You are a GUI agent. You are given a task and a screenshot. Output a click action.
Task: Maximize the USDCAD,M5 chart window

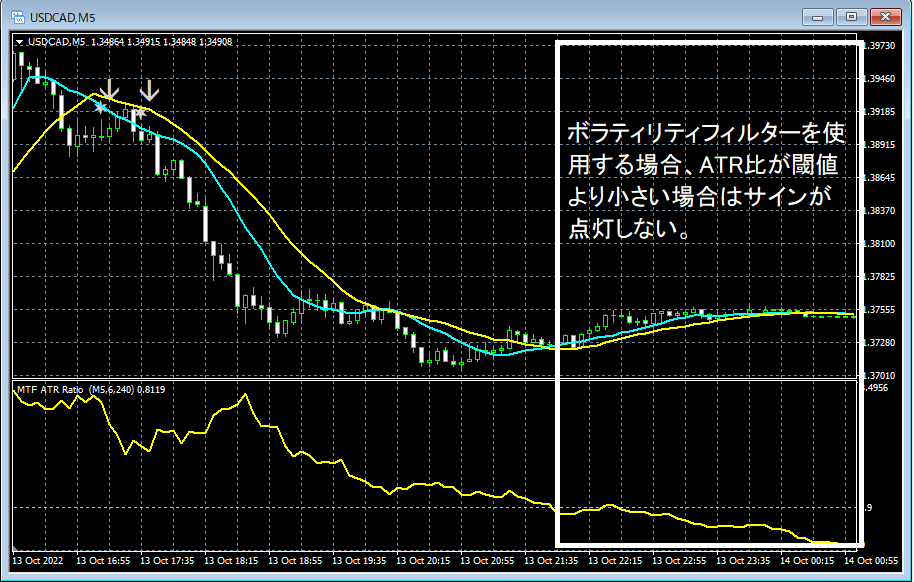tap(851, 17)
